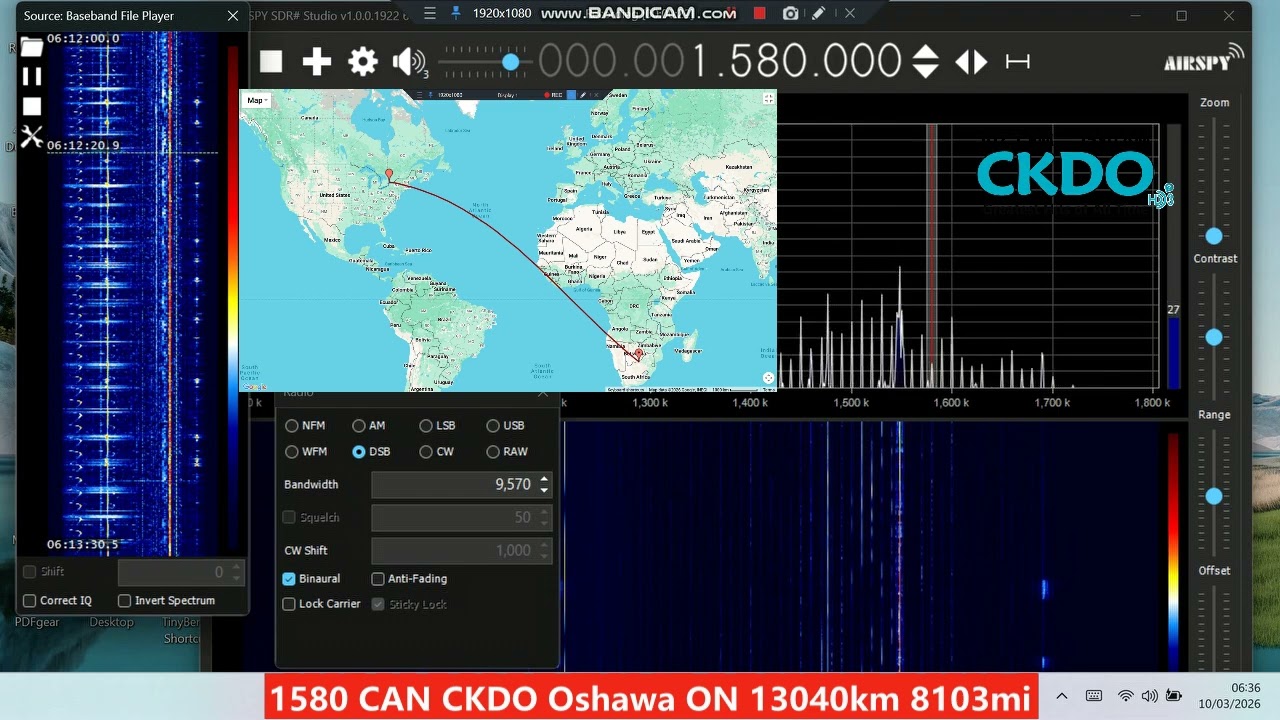Open the taskbar volume icon
Screen dimensions: 1280x720
pyautogui.click(x=1149, y=696)
